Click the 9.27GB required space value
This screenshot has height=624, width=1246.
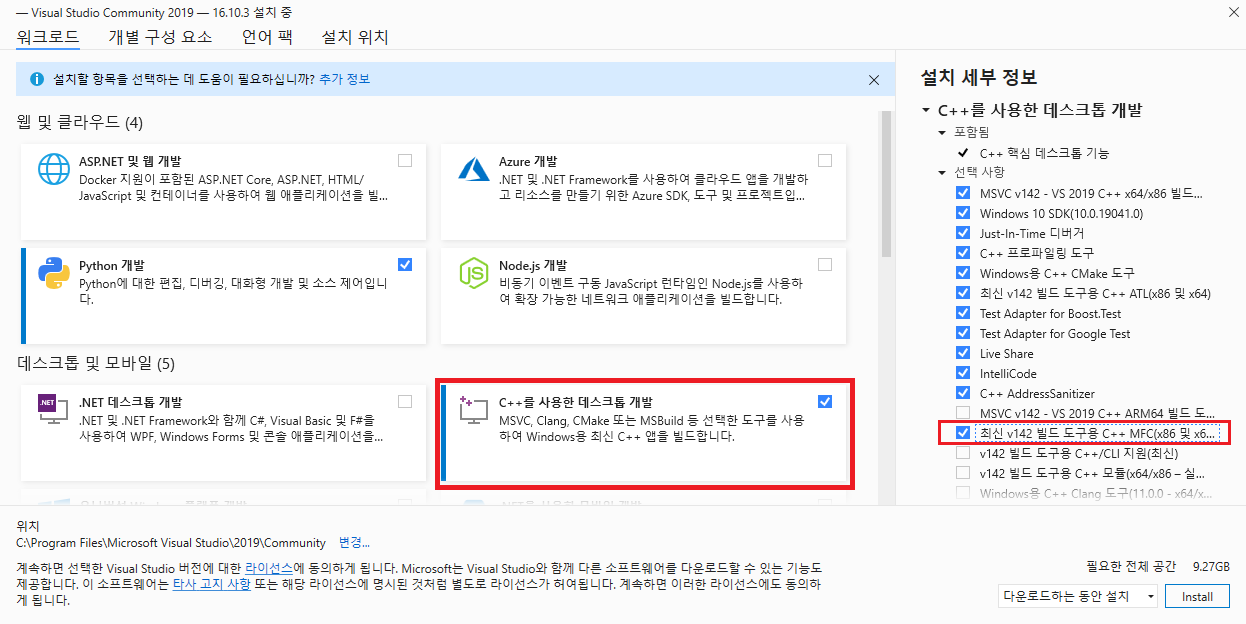click(1211, 566)
